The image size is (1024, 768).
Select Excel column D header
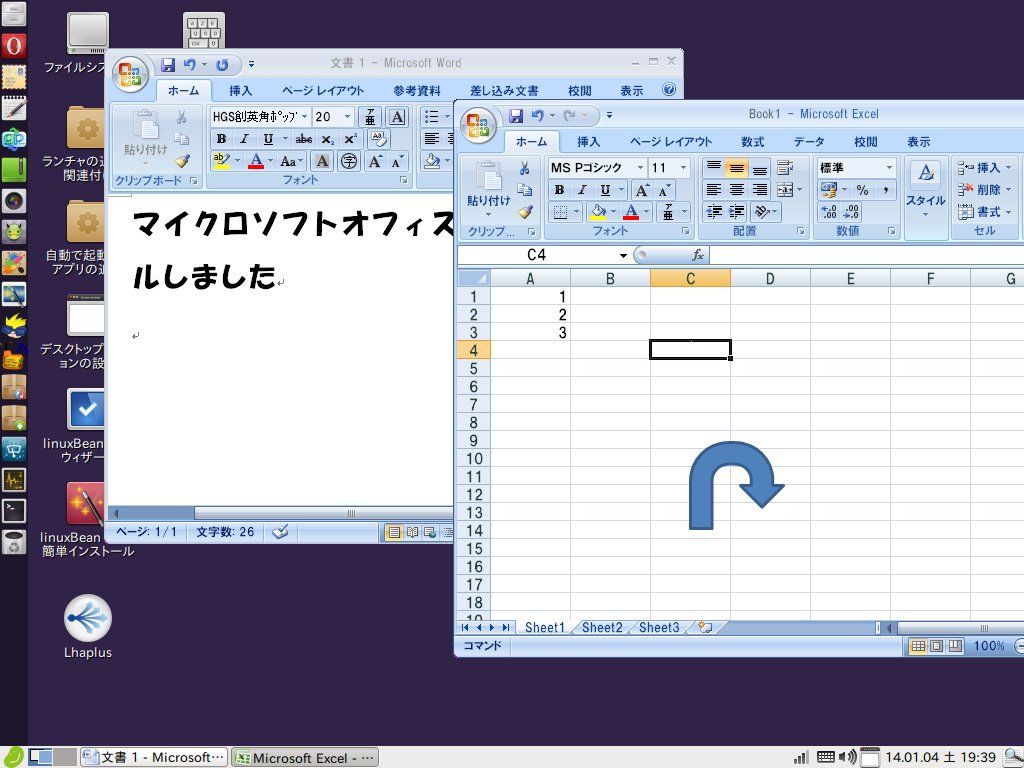point(770,279)
